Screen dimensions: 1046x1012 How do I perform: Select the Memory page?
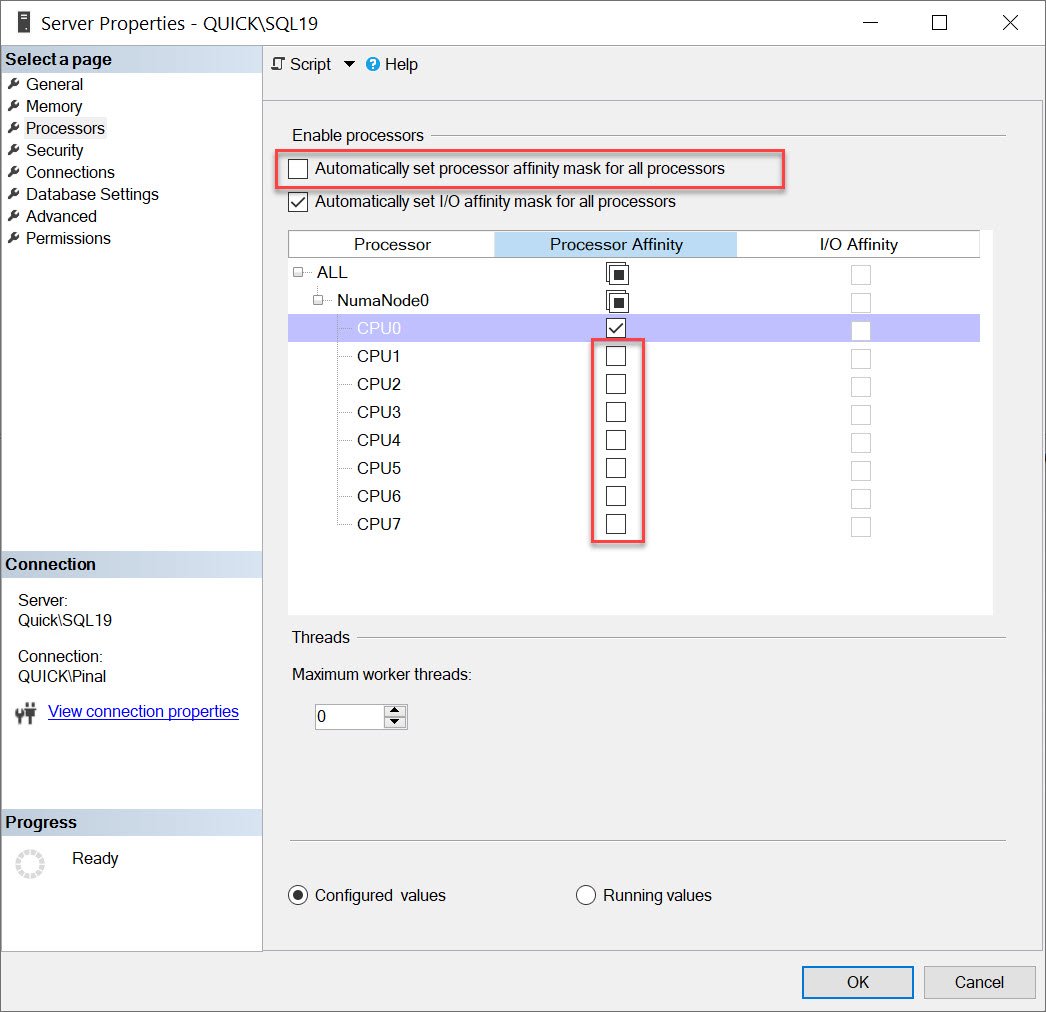point(54,106)
